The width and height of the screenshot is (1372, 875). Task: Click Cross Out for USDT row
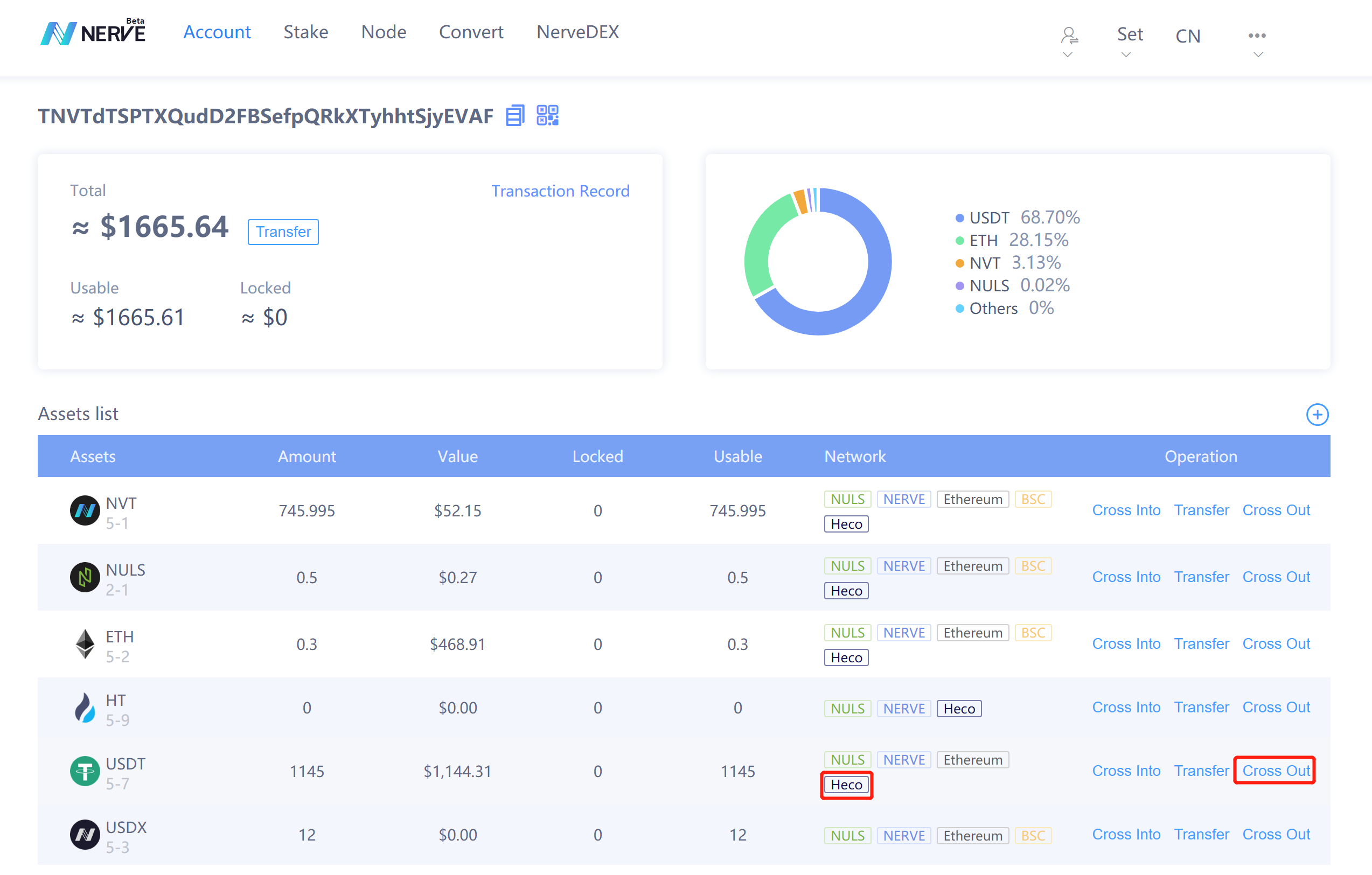coord(1276,770)
